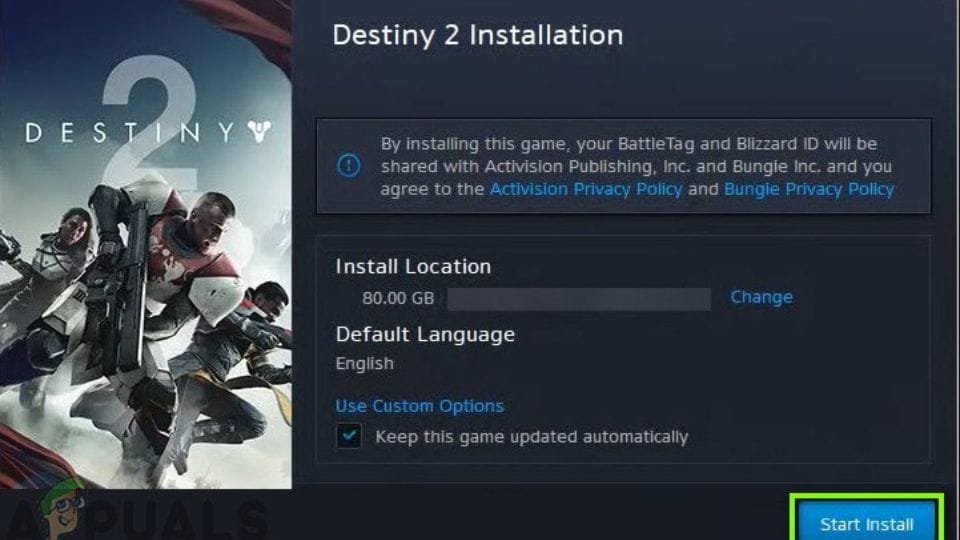Click the checkmark inside the auto-update box
The image size is (960, 540).
pos(349,436)
